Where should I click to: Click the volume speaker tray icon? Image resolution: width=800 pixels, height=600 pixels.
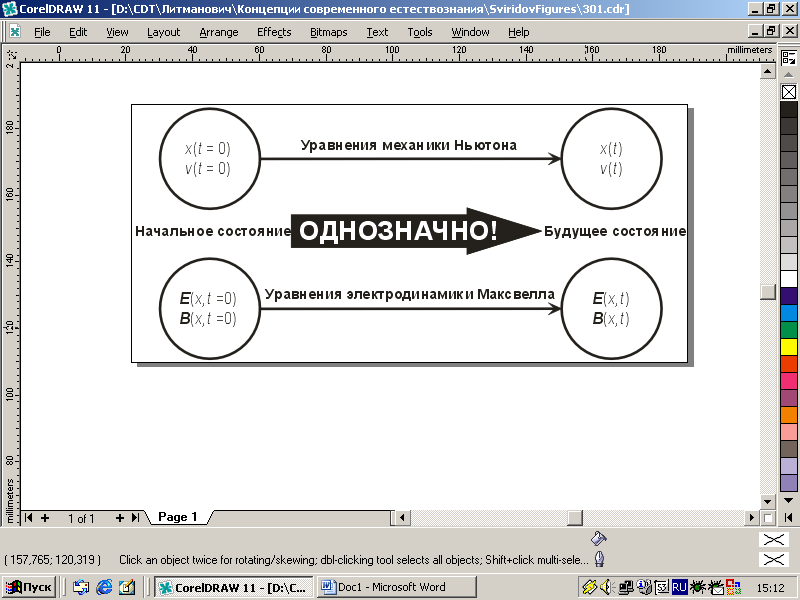(x=607, y=587)
